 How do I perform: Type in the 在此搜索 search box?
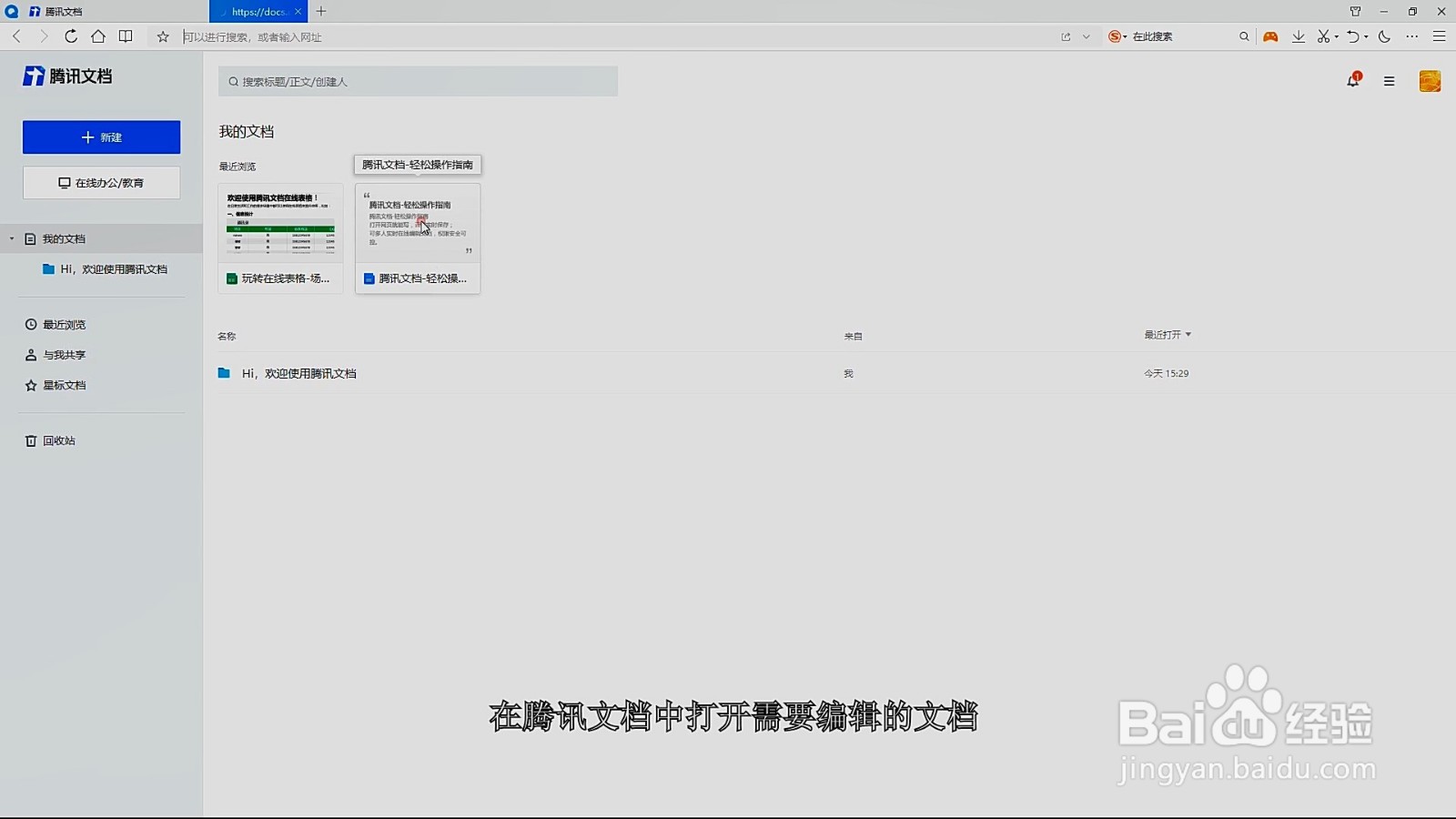pyautogui.click(x=1181, y=36)
